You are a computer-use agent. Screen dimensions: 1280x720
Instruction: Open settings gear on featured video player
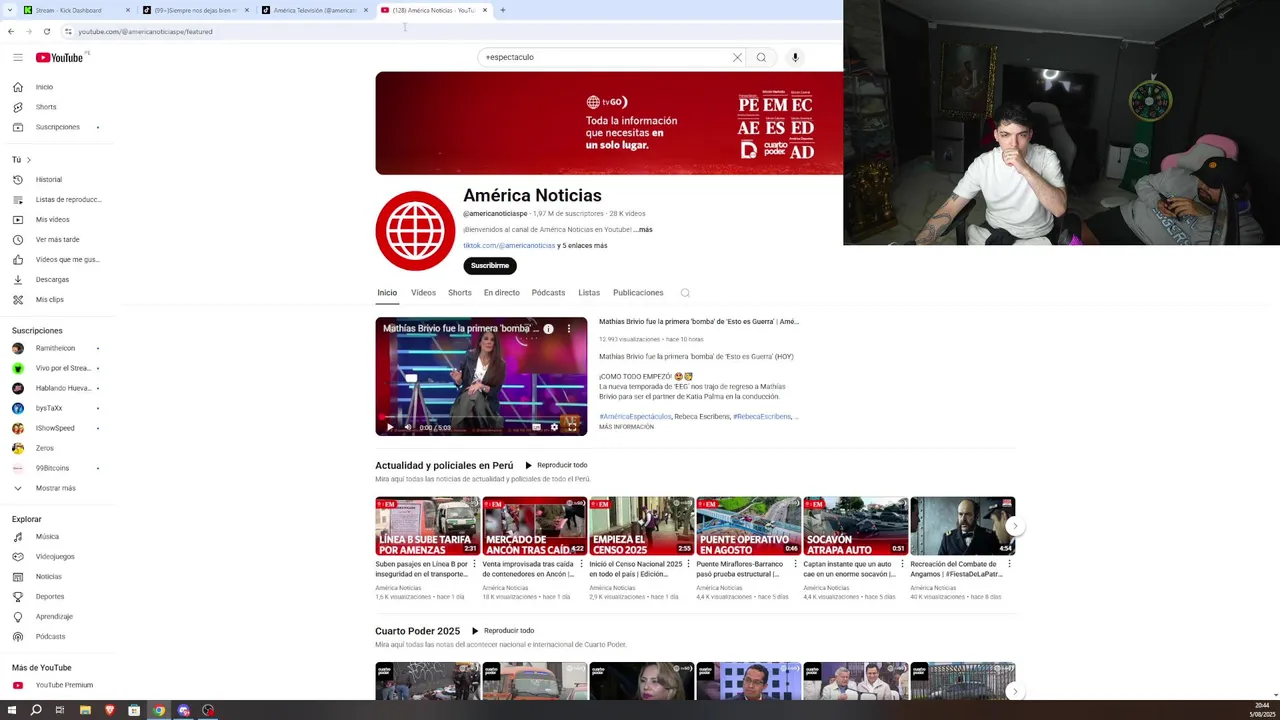[x=554, y=427]
